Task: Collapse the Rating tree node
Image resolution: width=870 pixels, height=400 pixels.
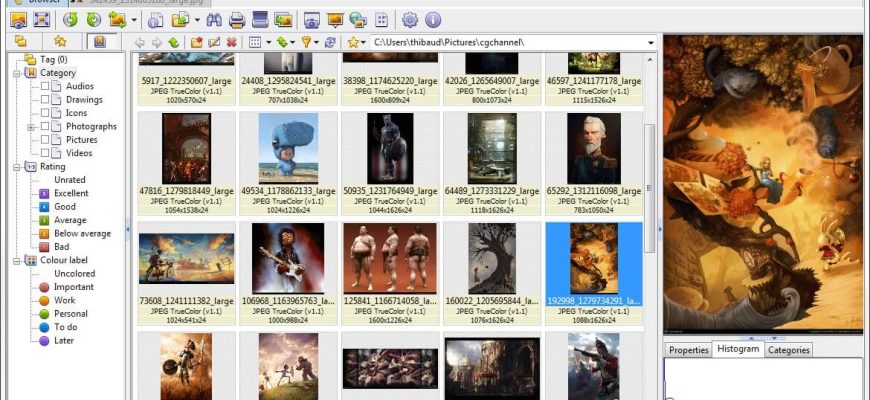Action: [17, 167]
